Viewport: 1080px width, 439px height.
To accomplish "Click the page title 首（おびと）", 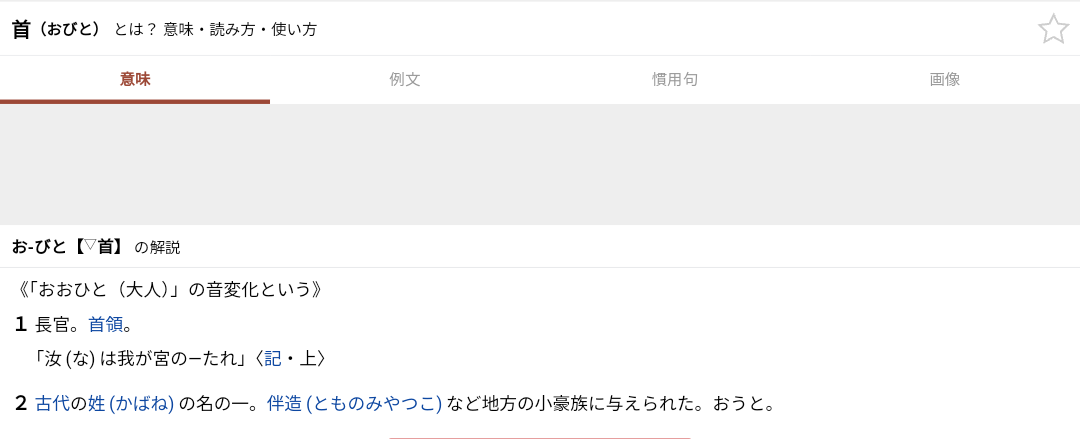I will [57, 29].
